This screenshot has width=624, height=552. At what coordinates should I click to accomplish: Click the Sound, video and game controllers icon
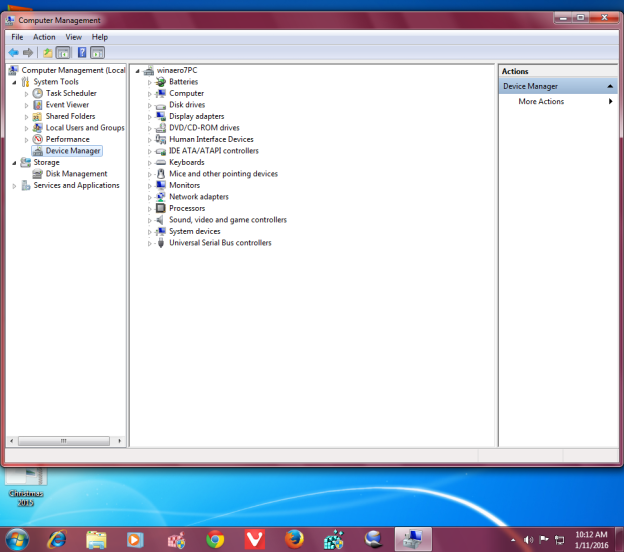point(160,220)
